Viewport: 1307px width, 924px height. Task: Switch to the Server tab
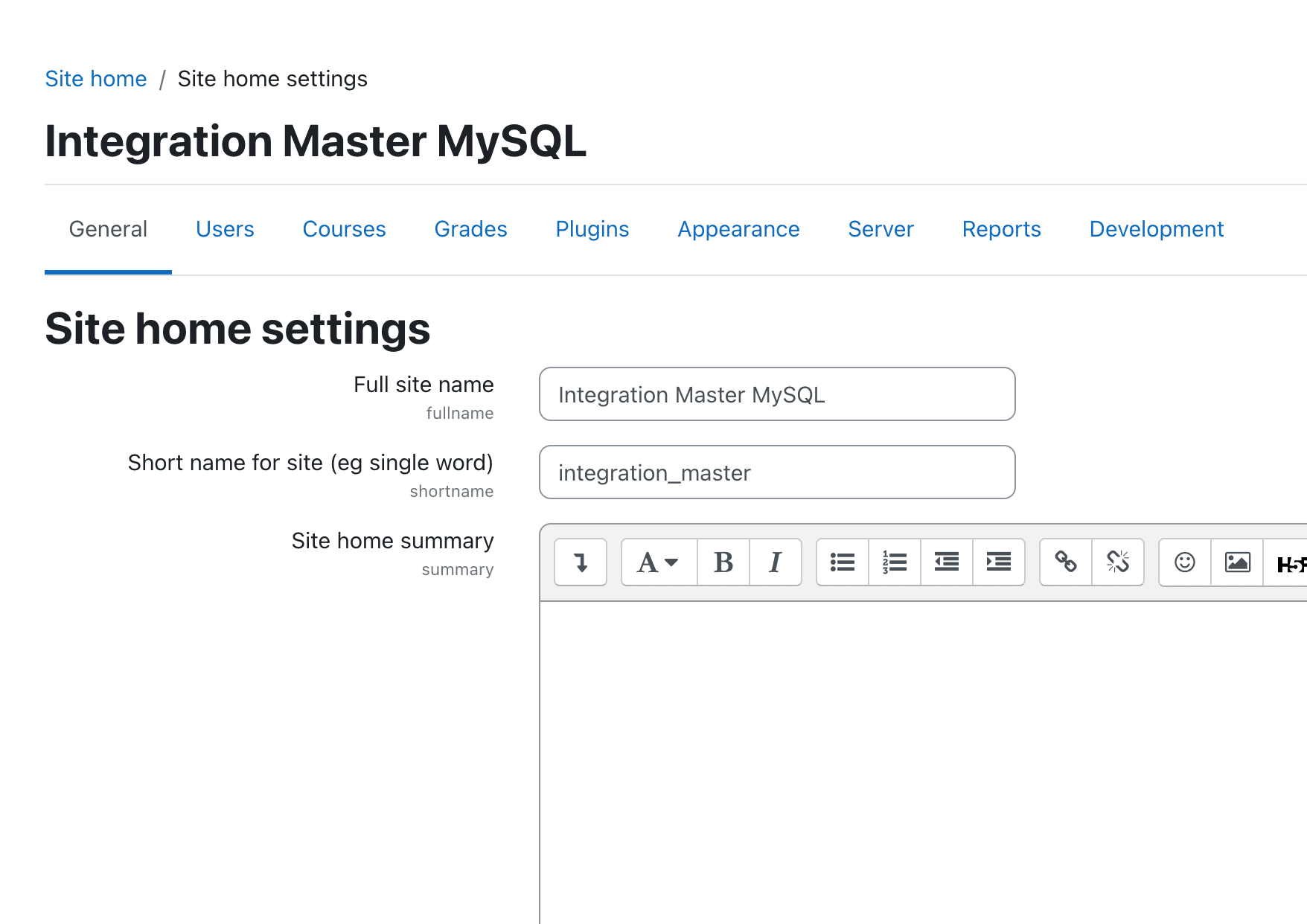pos(881,229)
